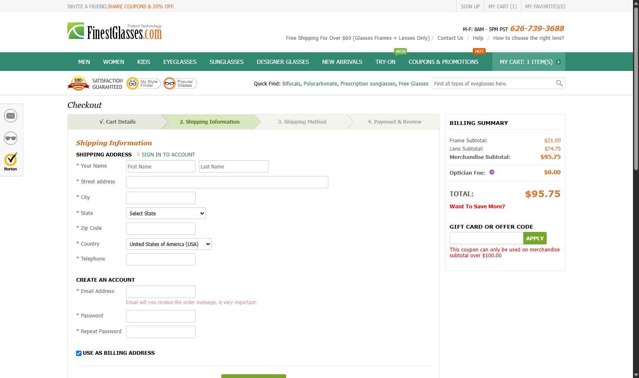Click Bifocals quick find link
The image size is (639, 378).
tap(291, 84)
